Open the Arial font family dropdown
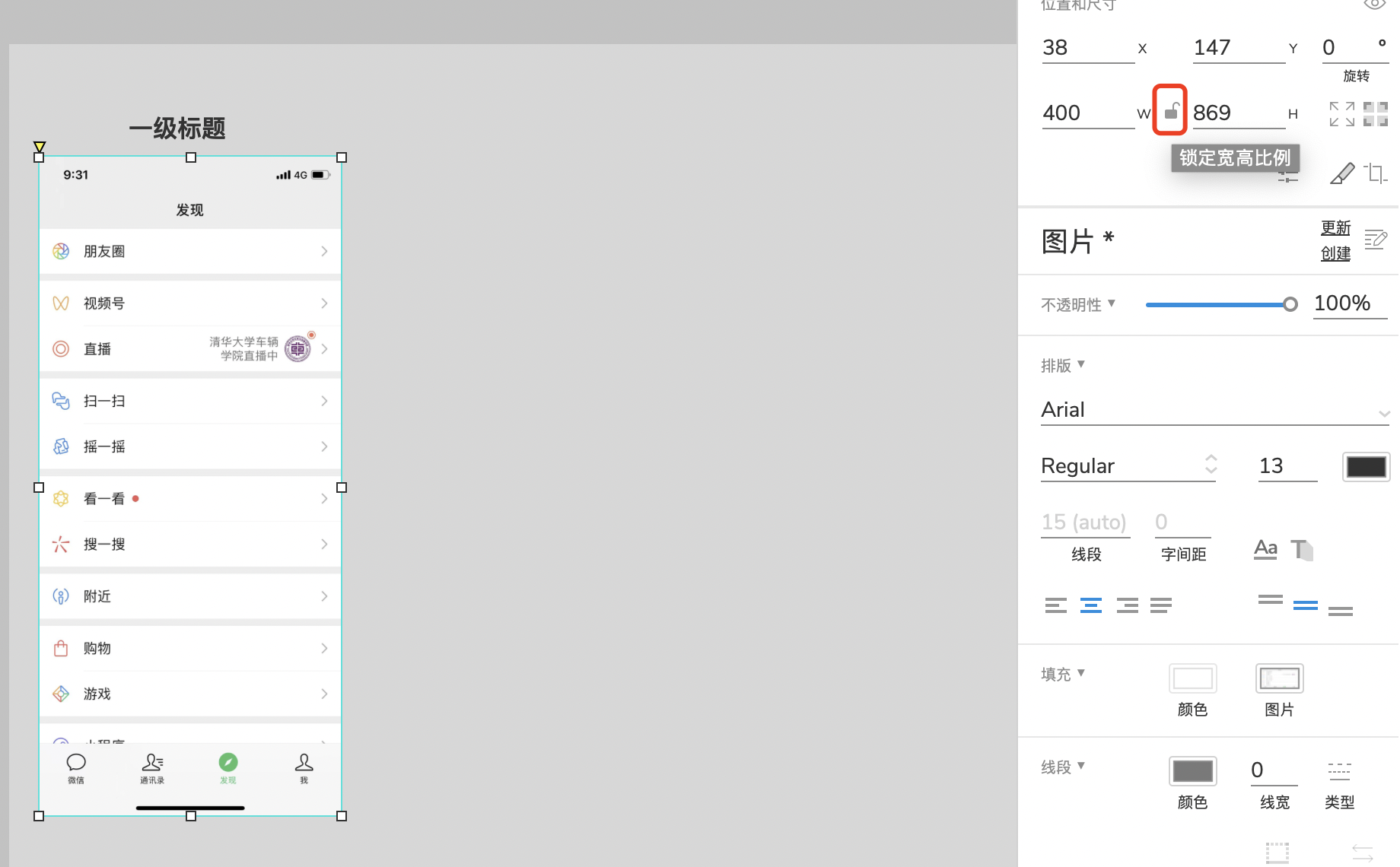This screenshot has width=1400, height=867. [x=1215, y=411]
